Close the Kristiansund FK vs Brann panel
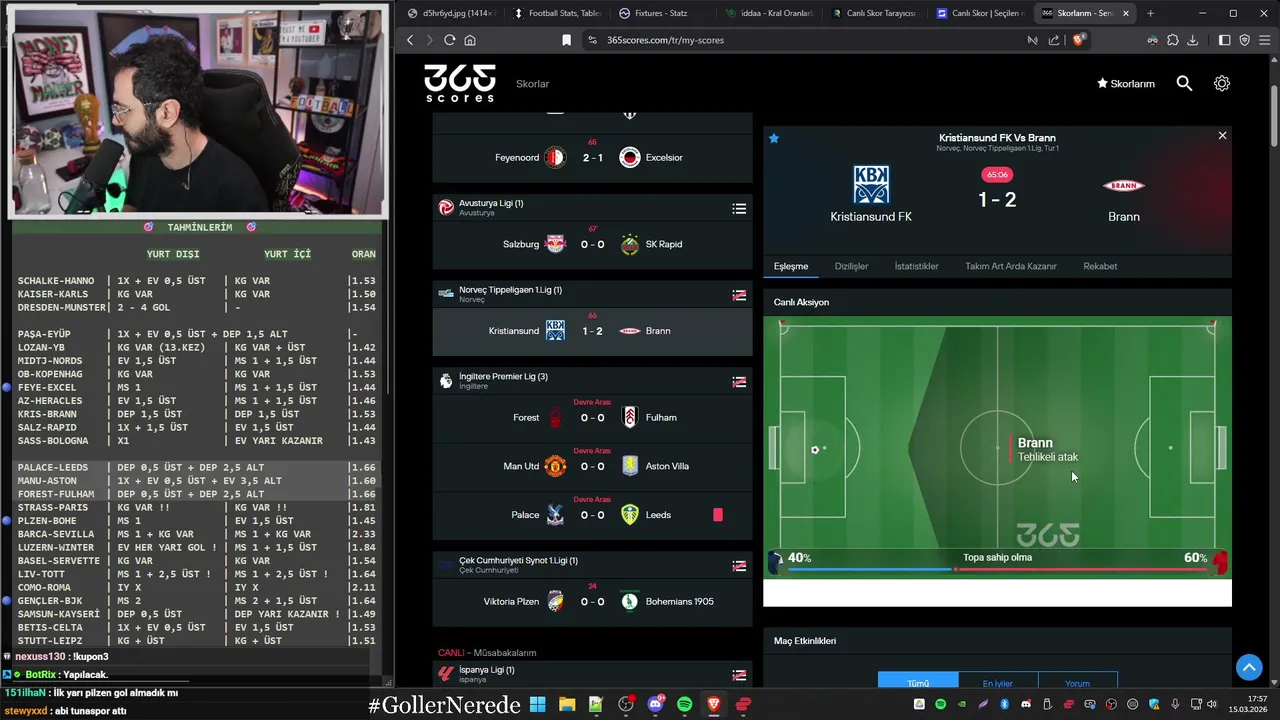This screenshot has height=720, width=1280. point(1222,135)
